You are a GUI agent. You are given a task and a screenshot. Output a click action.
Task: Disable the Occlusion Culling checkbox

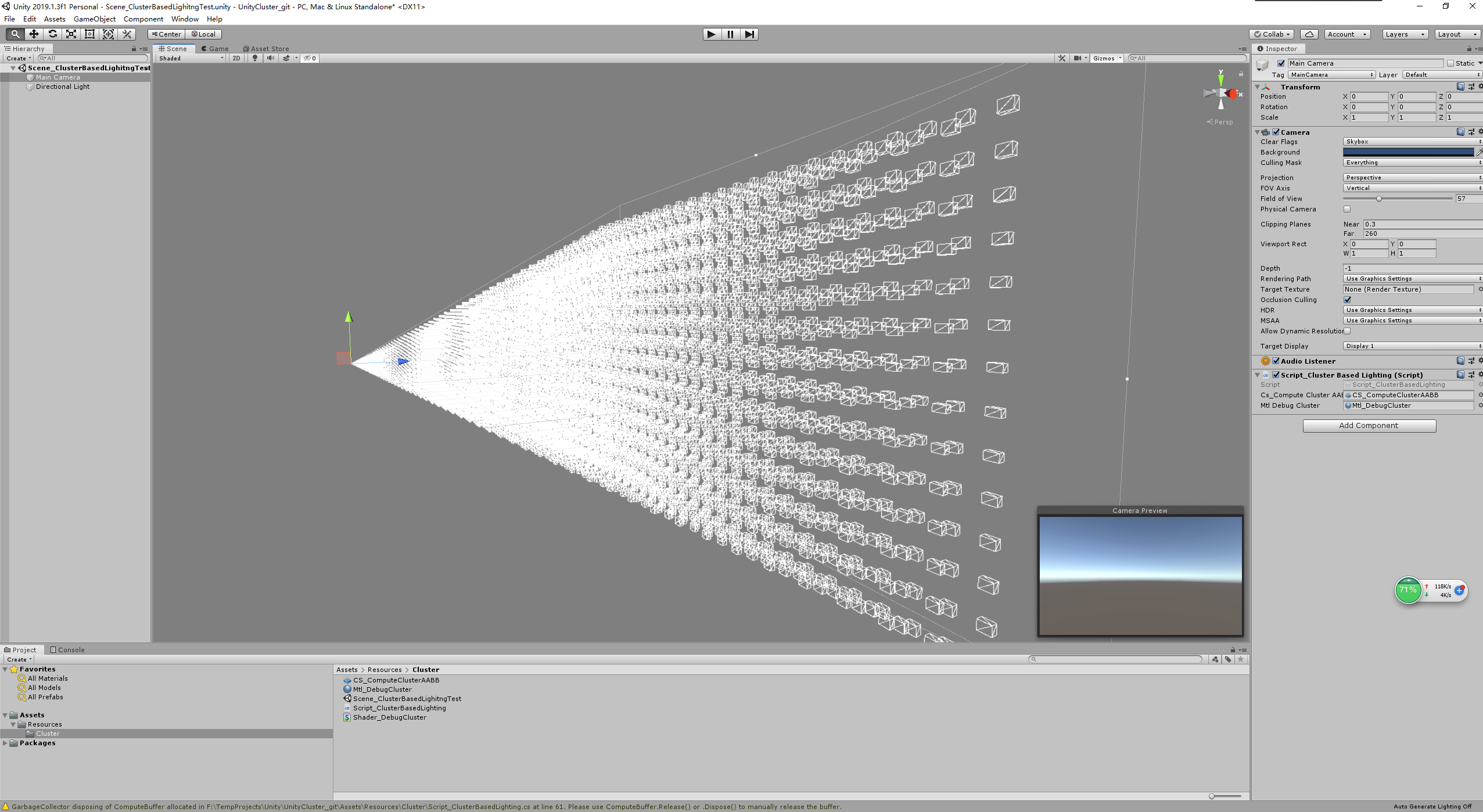pos(1347,300)
